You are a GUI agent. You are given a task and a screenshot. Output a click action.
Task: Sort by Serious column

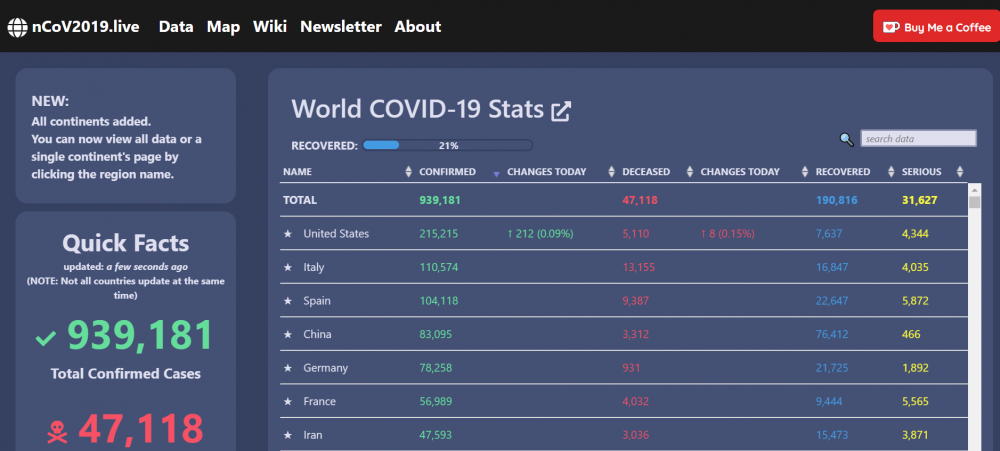pyautogui.click(x=960, y=172)
